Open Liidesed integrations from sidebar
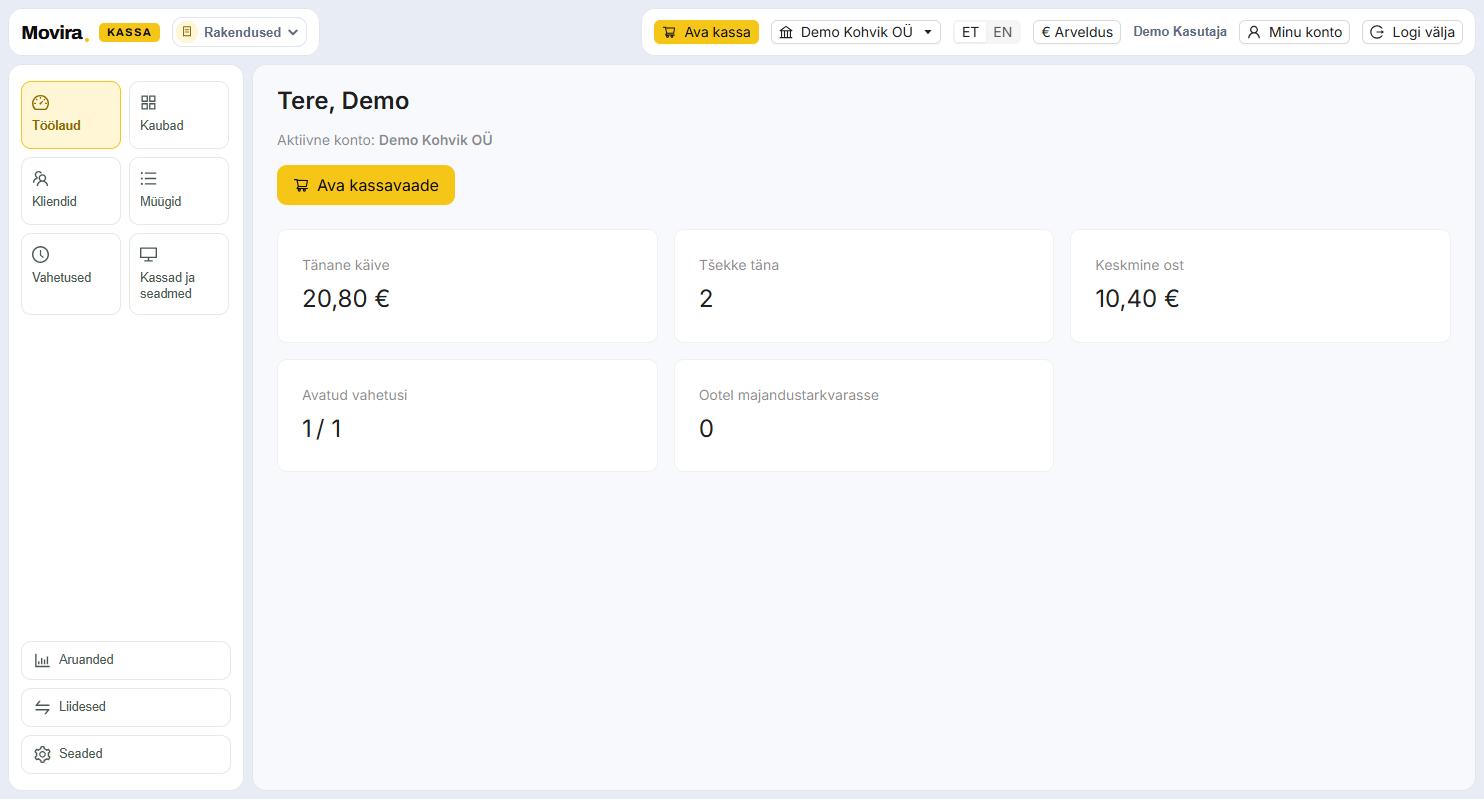This screenshot has width=1484, height=799. pos(126,707)
